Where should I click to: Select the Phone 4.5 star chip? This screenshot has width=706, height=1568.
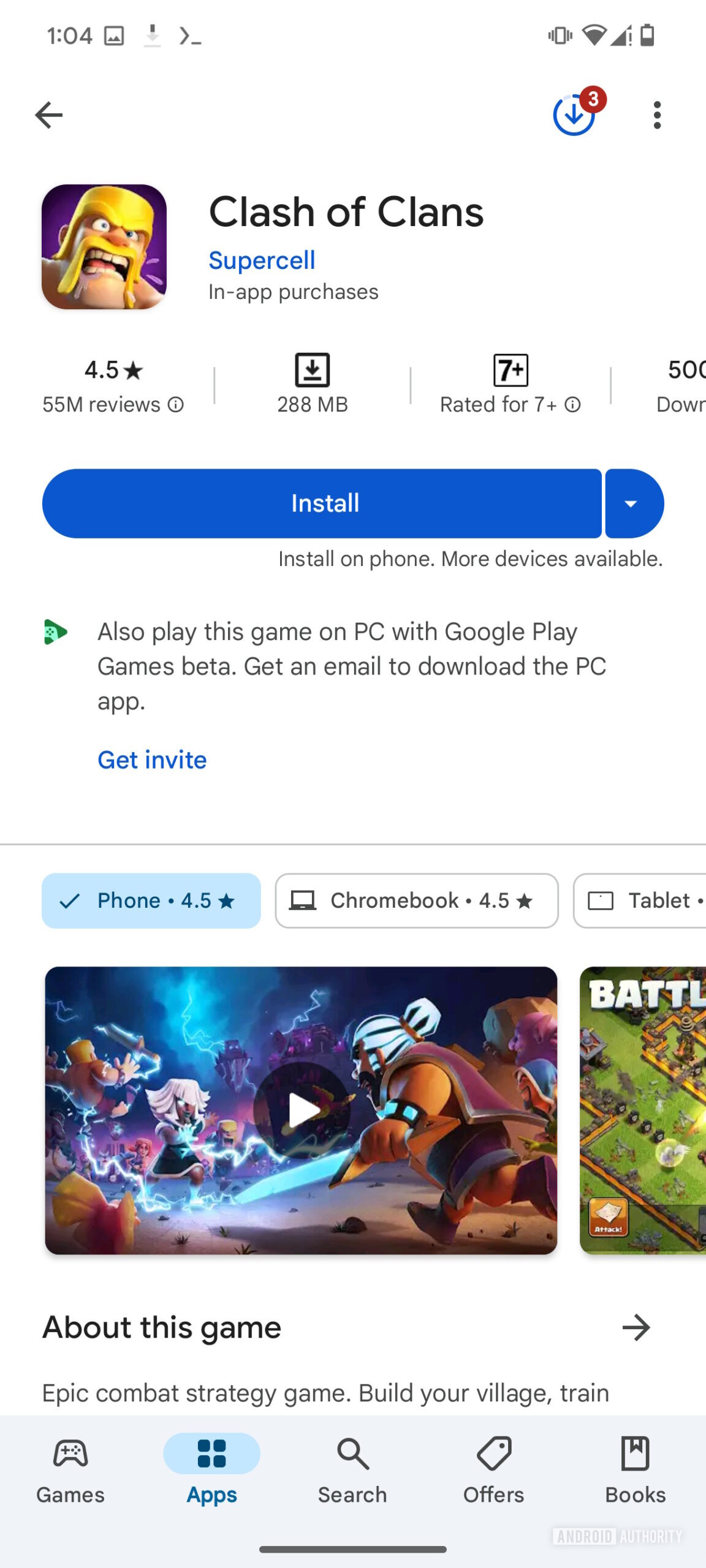(151, 900)
